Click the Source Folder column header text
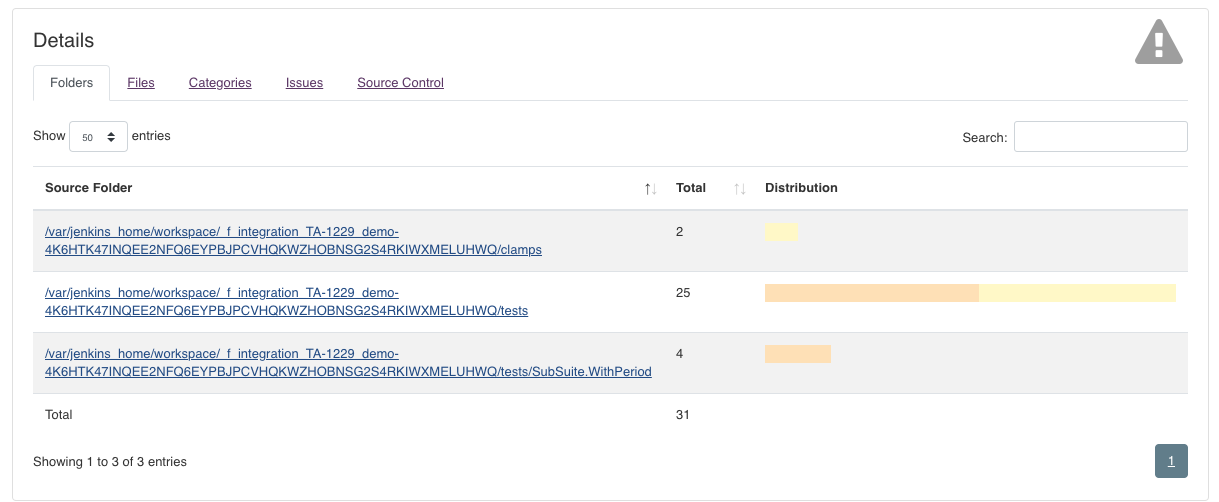The height and width of the screenshot is (502, 1219). point(89,188)
